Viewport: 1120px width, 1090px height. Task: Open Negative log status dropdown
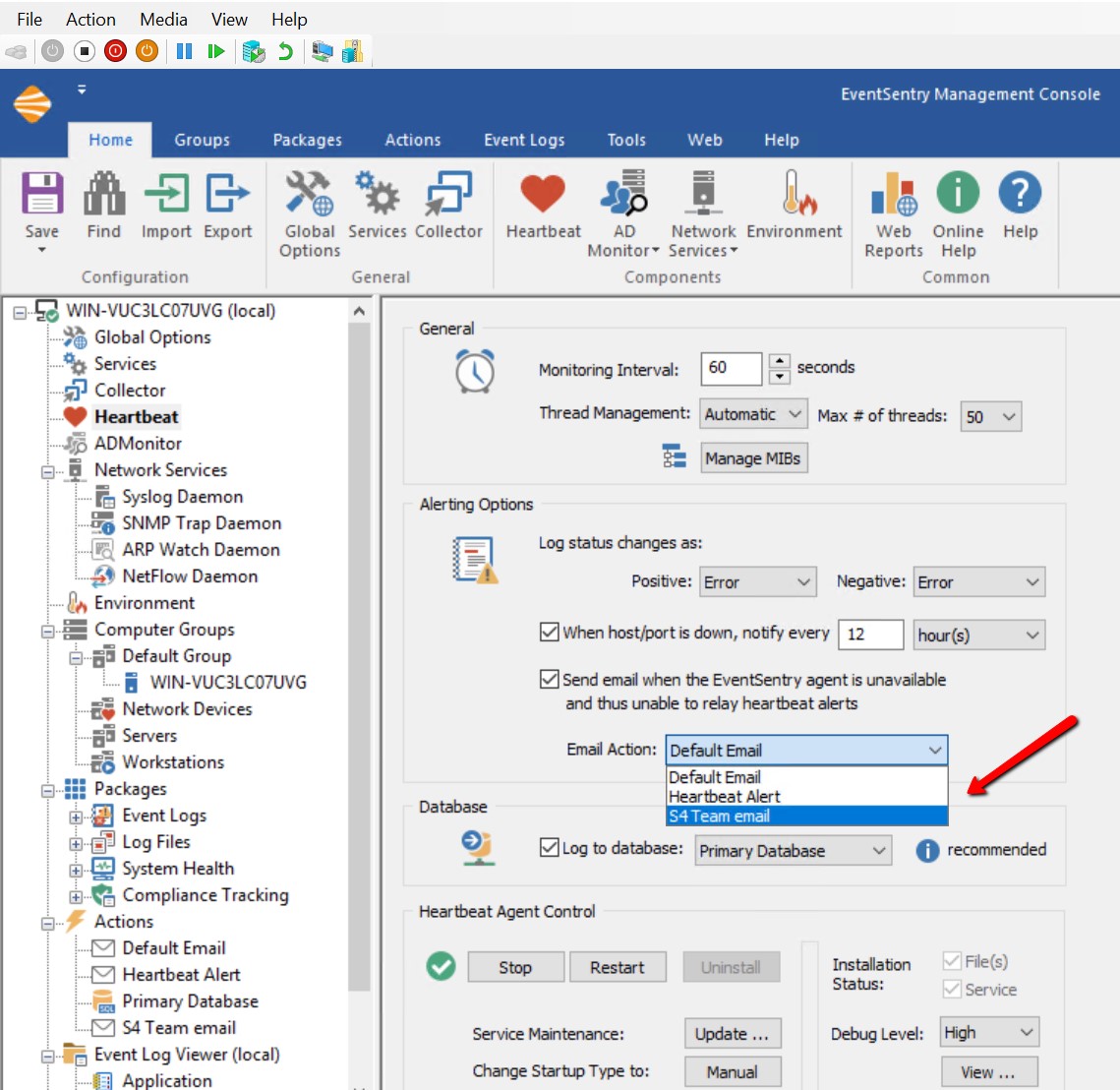click(978, 581)
